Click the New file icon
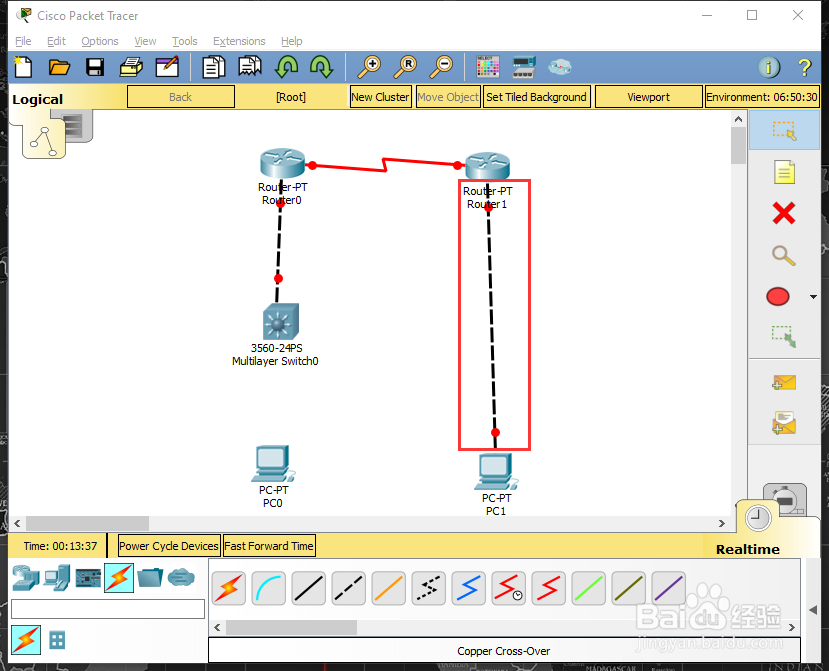Viewport: 829px width, 671px height. 23,67
